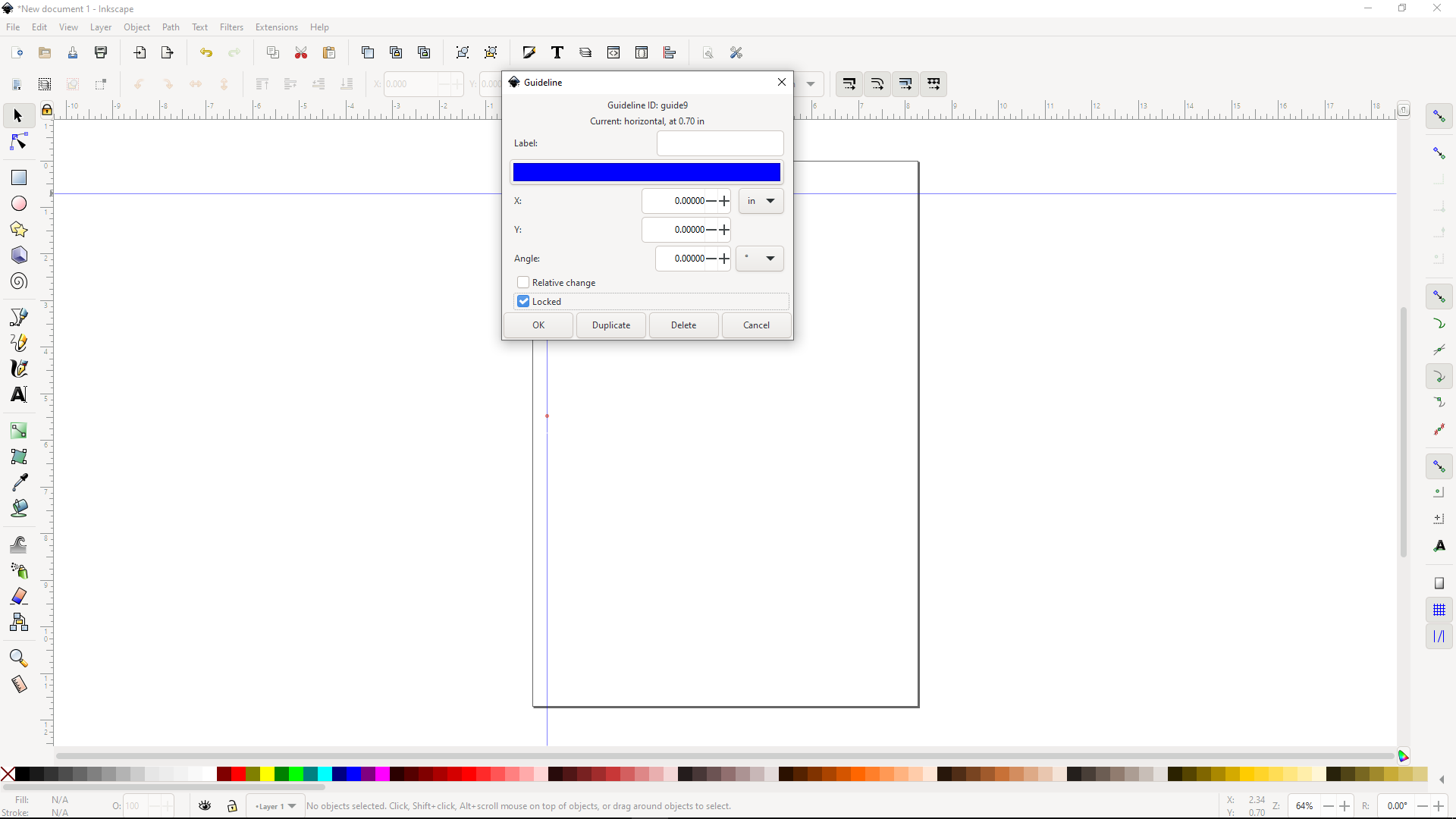The height and width of the screenshot is (819, 1456).
Task: Select the Calligraphy pen tool
Action: [x=19, y=369]
